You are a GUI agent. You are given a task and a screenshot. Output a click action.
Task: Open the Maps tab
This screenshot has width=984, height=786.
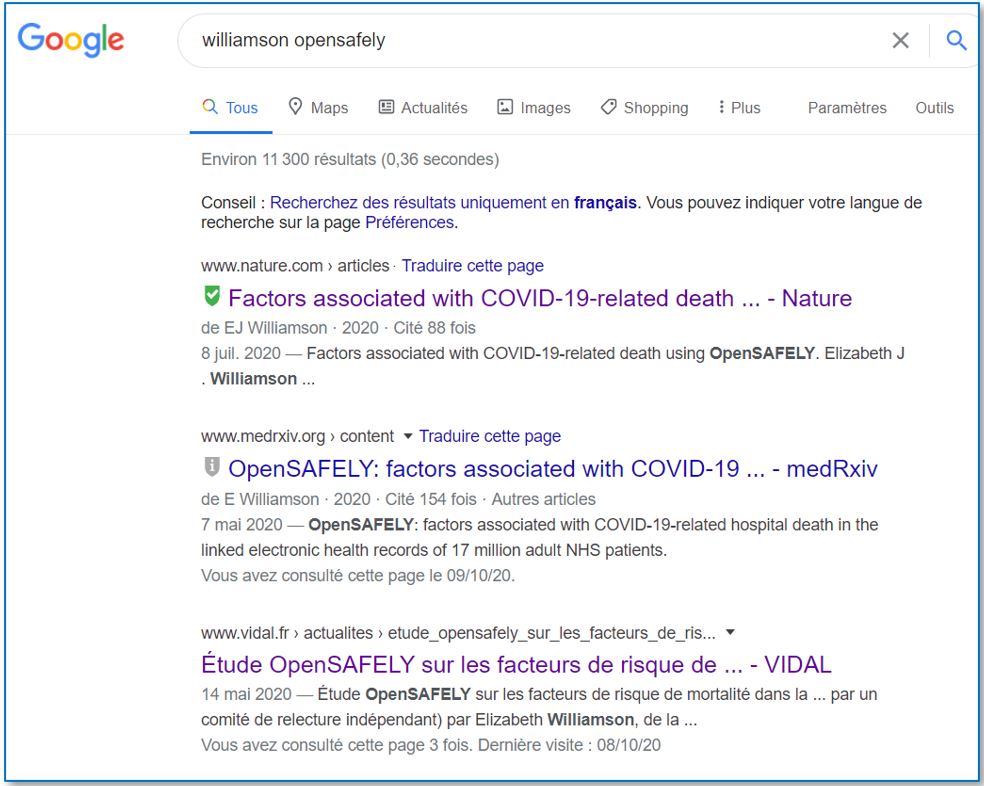click(318, 107)
